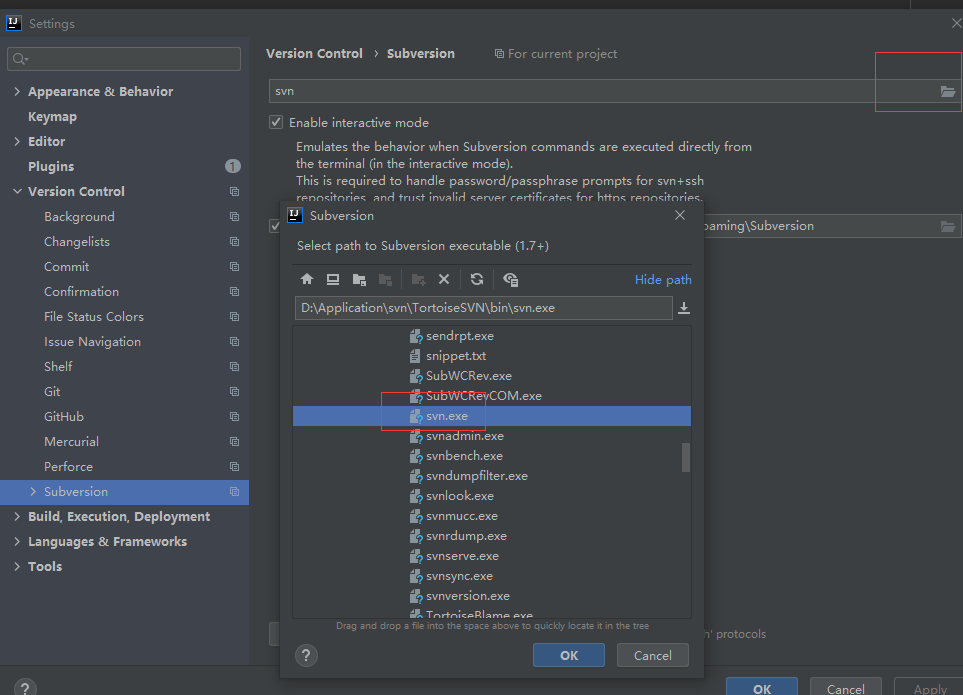This screenshot has width=963, height=695.
Task: Click Version Control breadcrumb link
Action: (314, 53)
